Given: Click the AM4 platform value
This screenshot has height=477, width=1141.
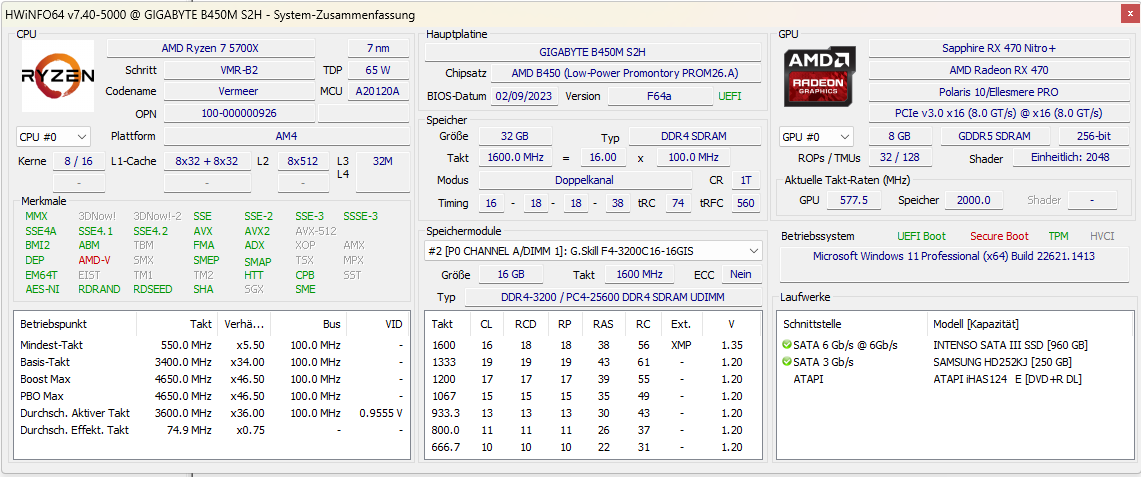Looking at the screenshot, I should point(286,137).
